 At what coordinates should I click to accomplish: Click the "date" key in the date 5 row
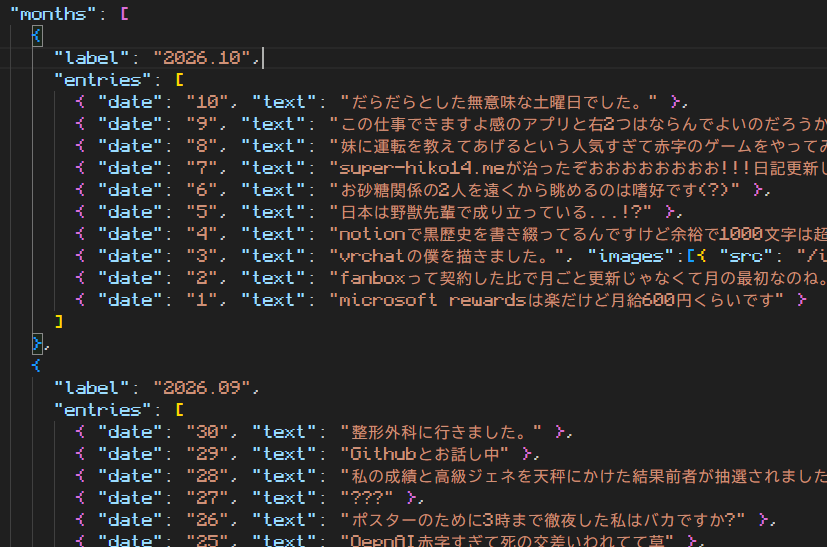130,212
